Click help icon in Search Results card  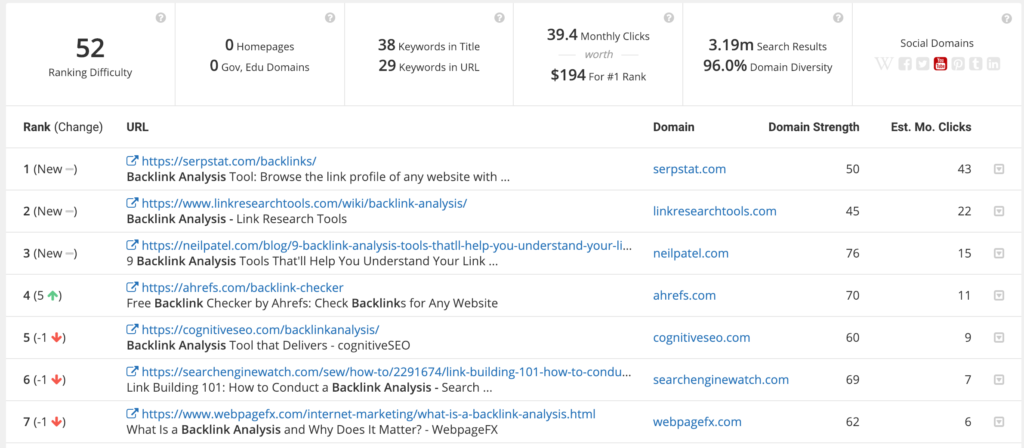click(838, 18)
